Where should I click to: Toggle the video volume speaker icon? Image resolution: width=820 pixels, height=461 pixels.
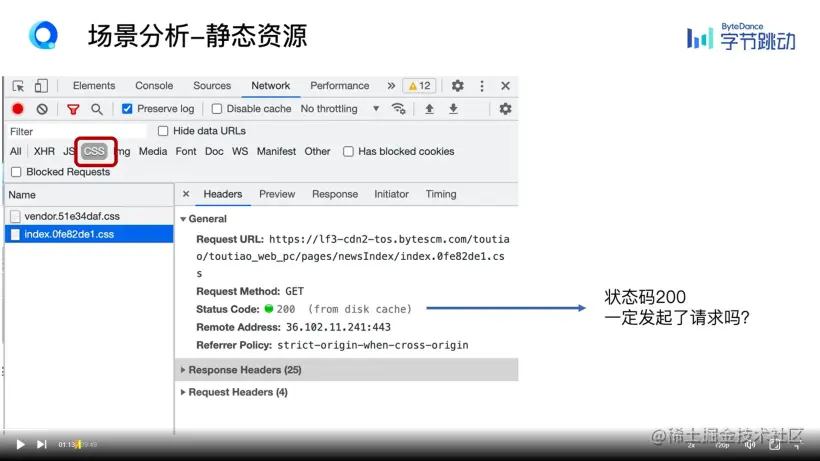[x=750, y=445]
